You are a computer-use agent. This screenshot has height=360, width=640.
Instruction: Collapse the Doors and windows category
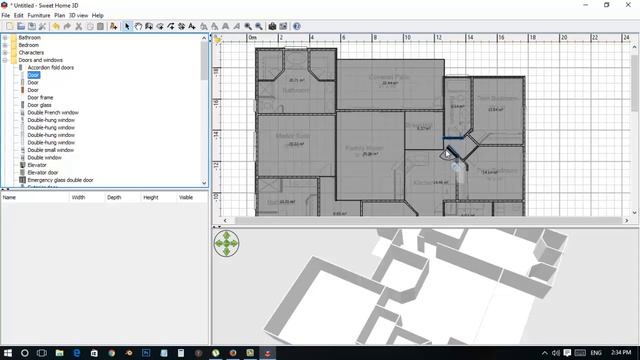coord(5,60)
